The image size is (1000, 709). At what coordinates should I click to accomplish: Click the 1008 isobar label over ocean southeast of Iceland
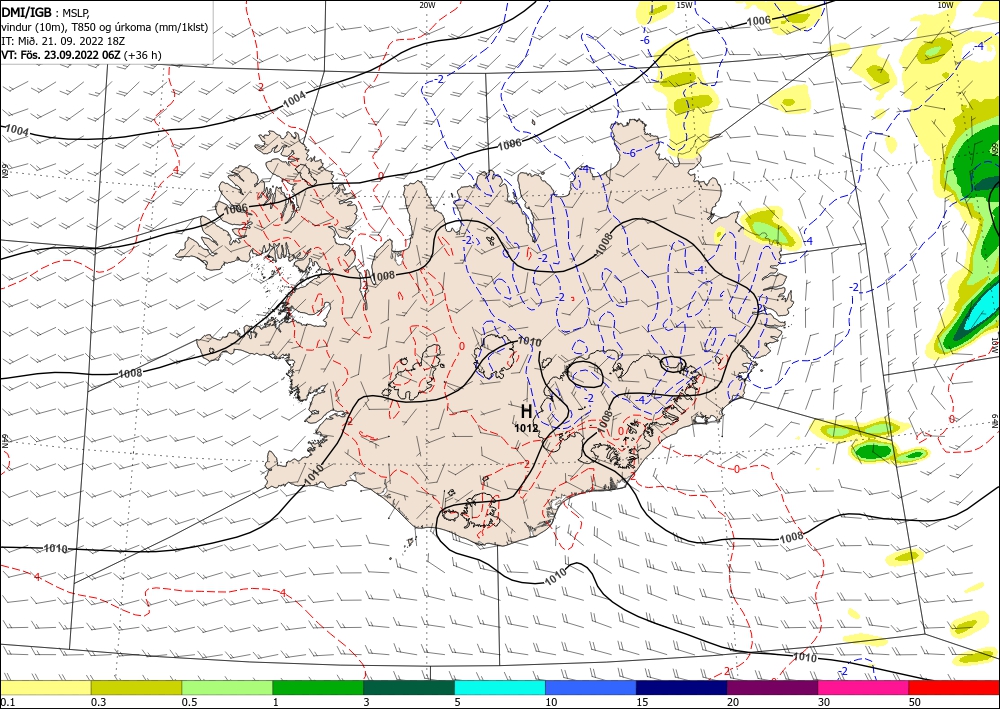pyautogui.click(x=791, y=537)
